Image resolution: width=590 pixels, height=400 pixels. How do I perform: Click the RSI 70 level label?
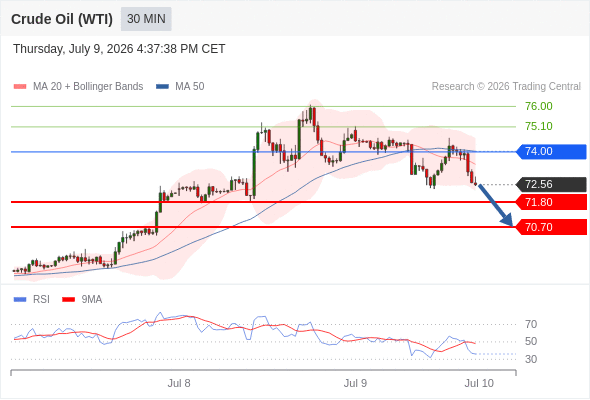pyautogui.click(x=531, y=324)
